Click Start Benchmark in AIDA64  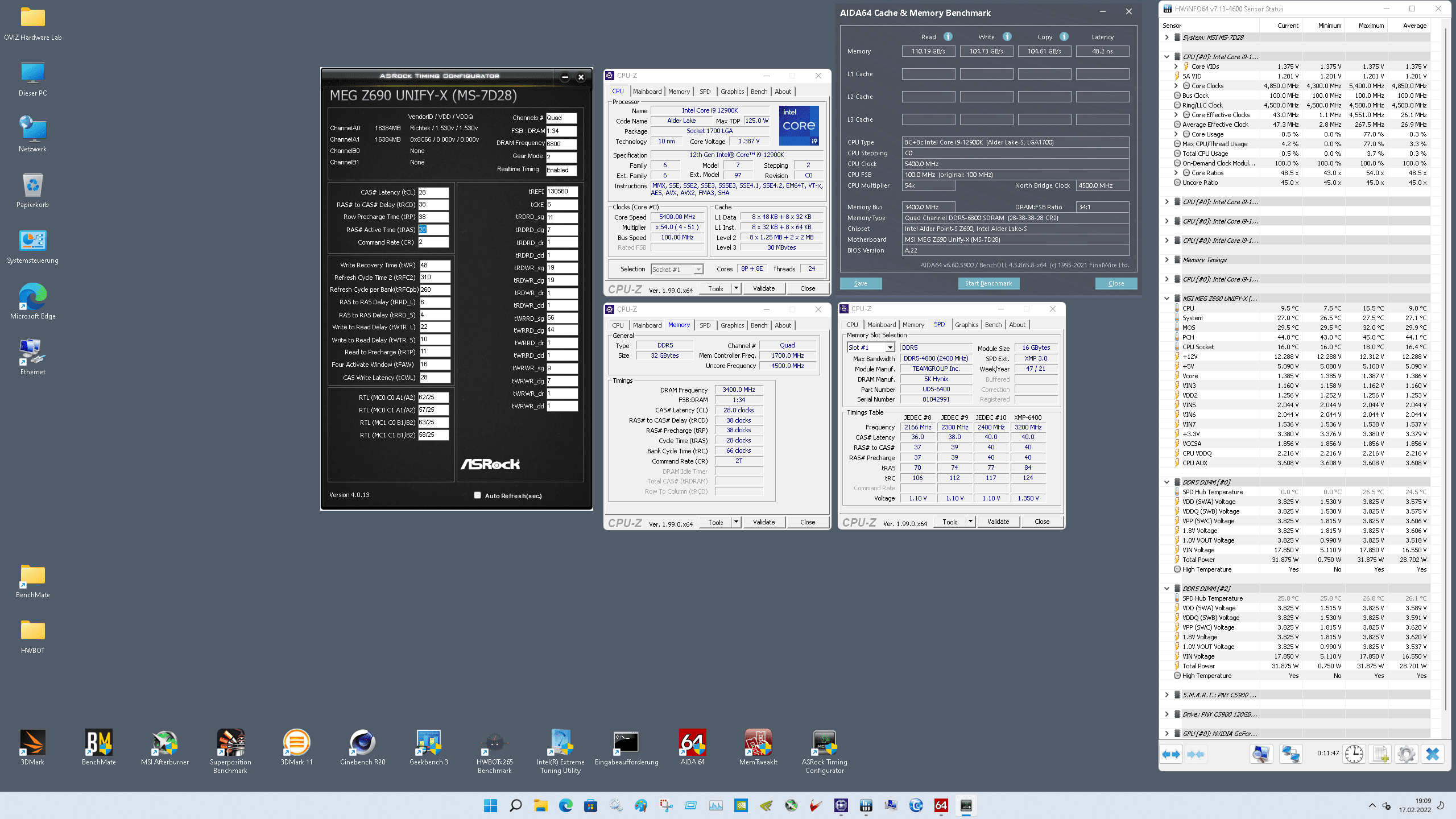pos(988,283)
